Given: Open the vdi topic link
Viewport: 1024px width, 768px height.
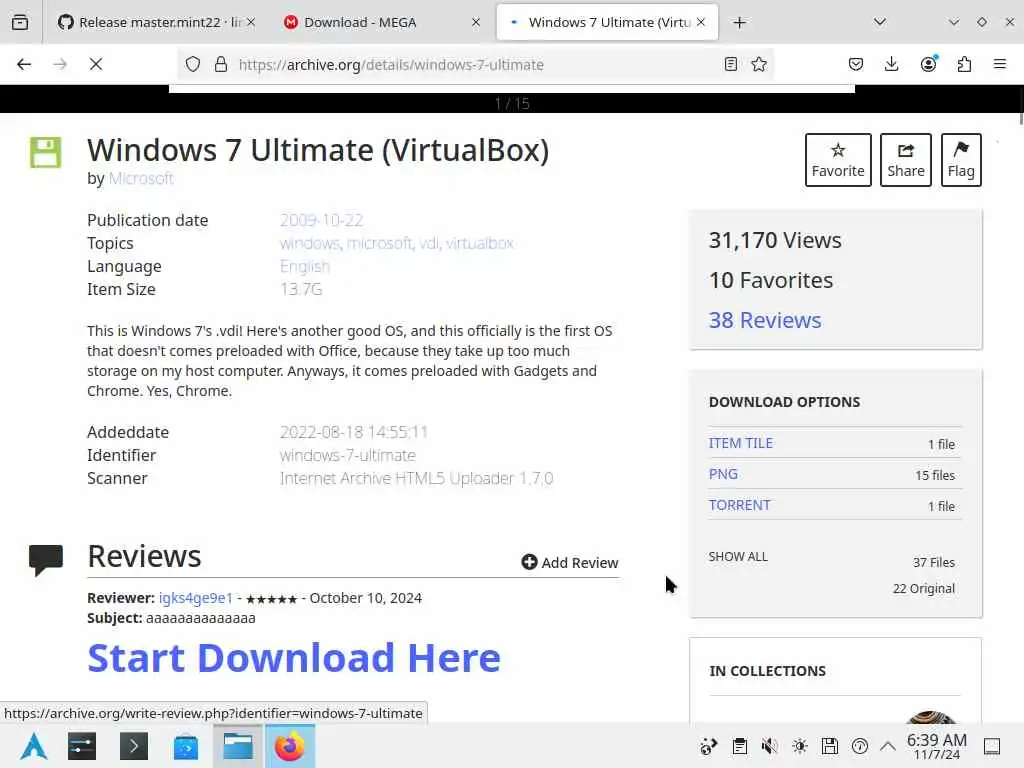Looking at the screenshot, I should click(x=428, y=243).
